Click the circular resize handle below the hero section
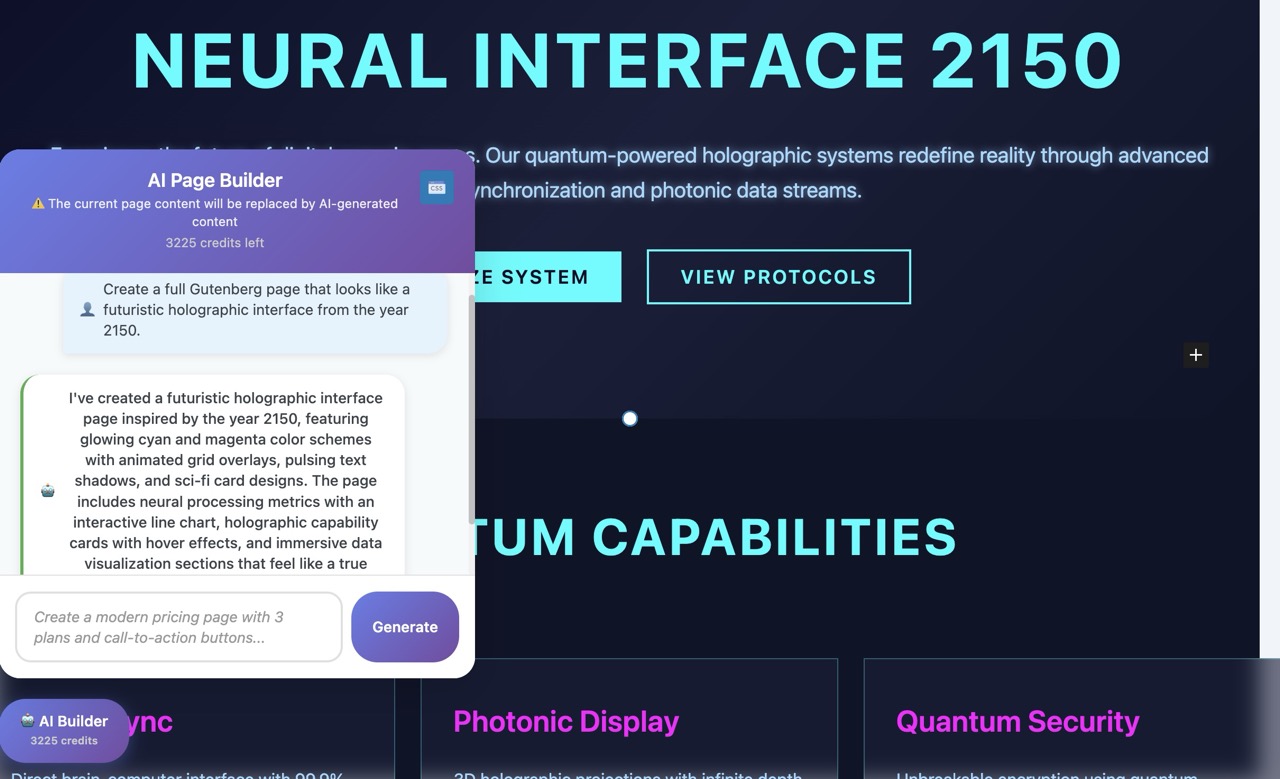This screenshot has width=1280, height=779. pyautogui.click(x=630, y=419)
